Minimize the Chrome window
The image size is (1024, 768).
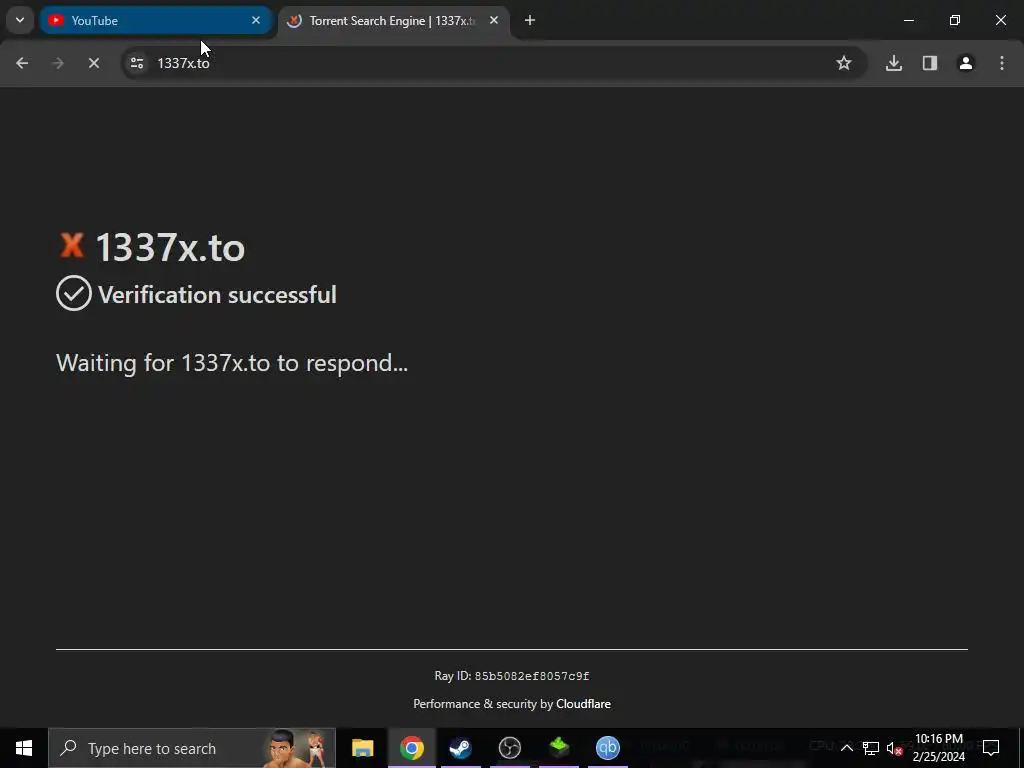tap(908, 20)
